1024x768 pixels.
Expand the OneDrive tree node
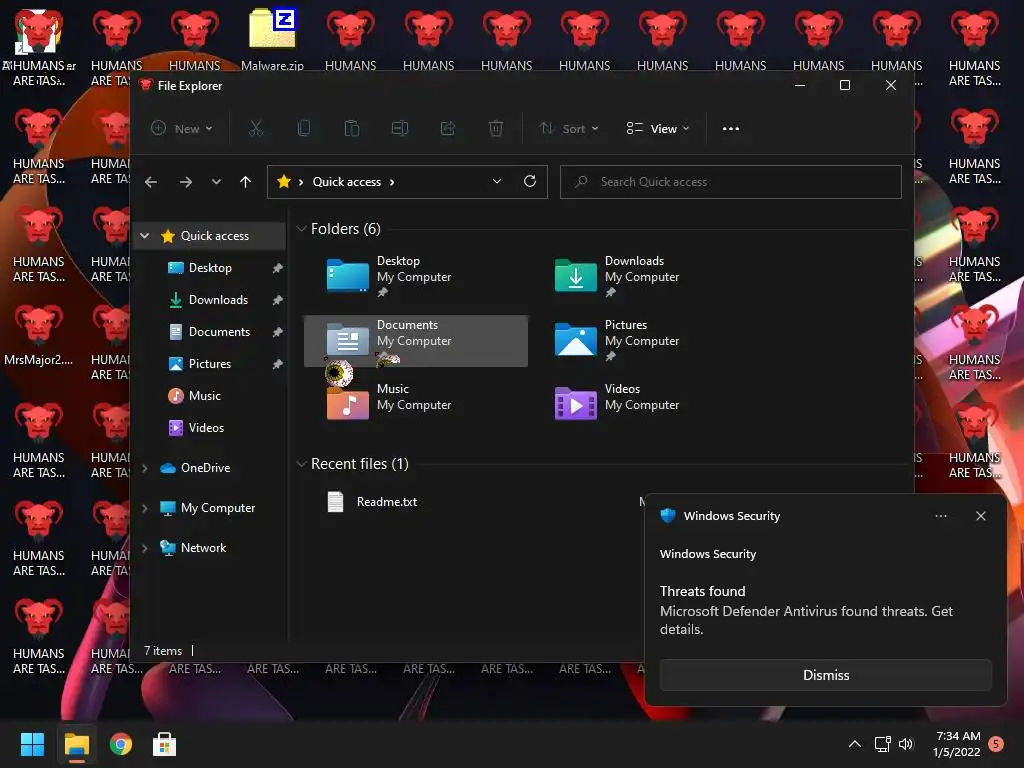[145, 468]
